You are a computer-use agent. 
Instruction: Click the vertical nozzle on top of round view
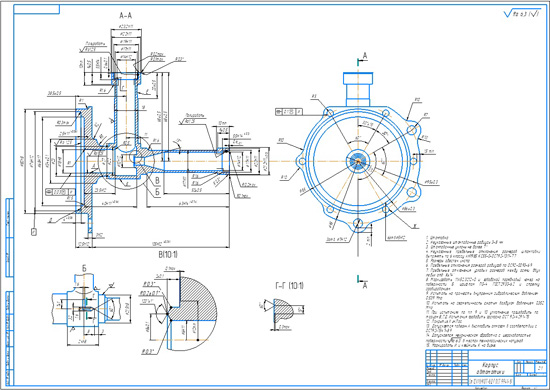[x=358, y=89]
